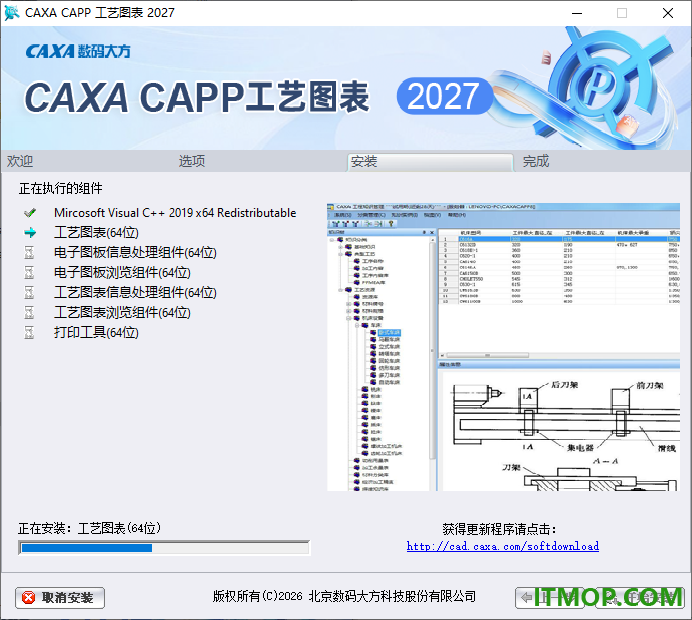Click the 正在安装: 工艺图表(64位) status text
This screenshot has width=692, height=620.
90,528
